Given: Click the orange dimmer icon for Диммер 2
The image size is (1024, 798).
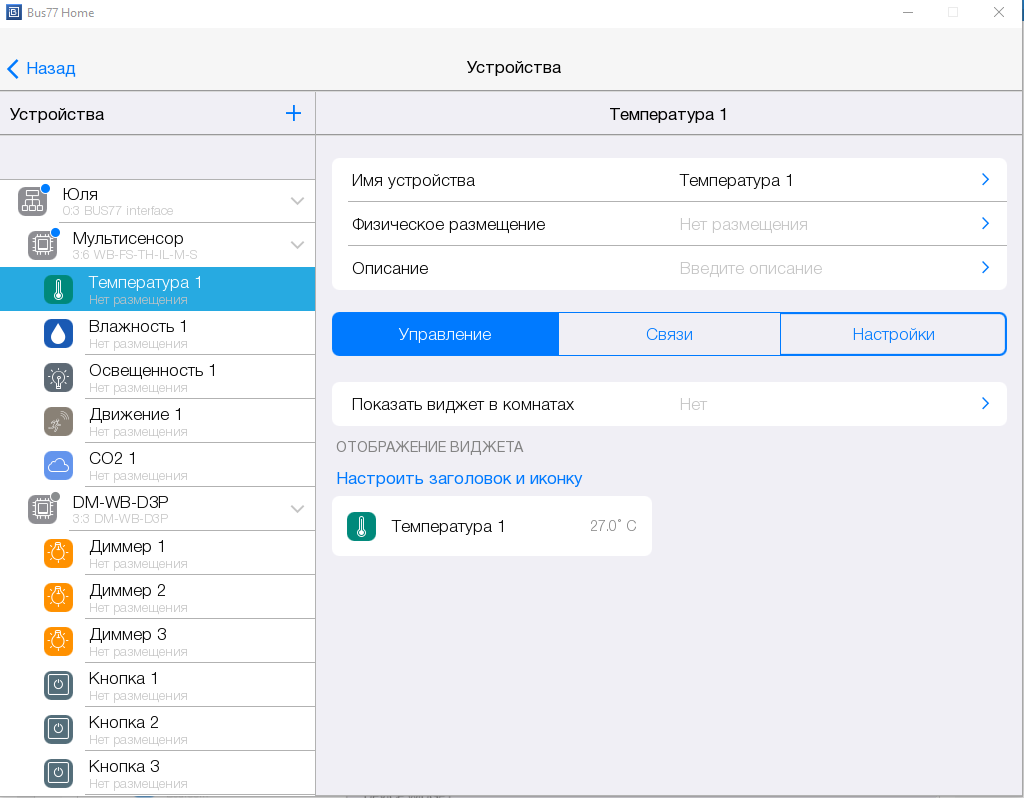Looking at the screenshot, I should tap(58, 597).
